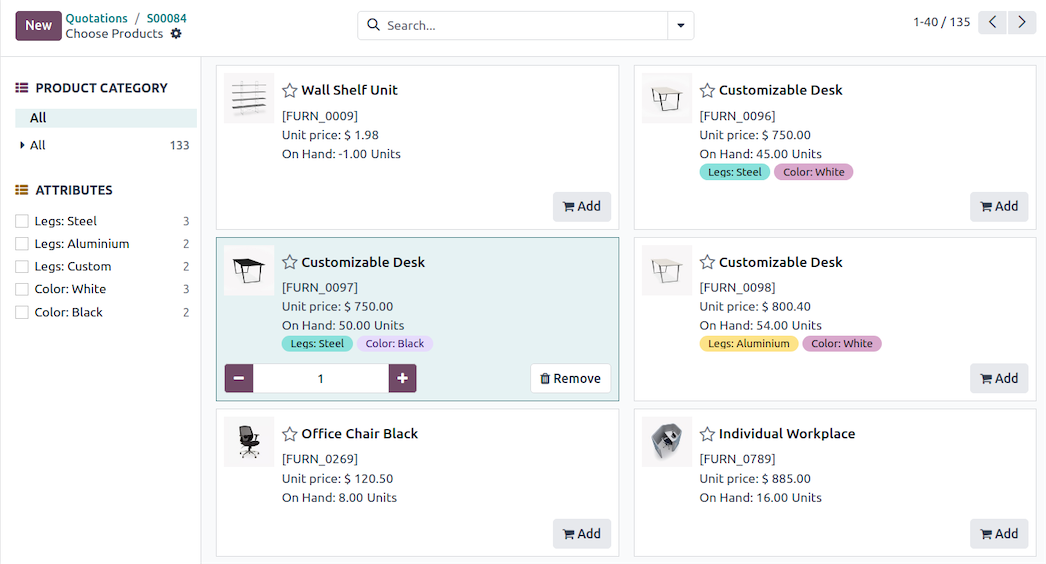Image resolution: width=1046 pixels, height=564 pixels.
Task: Click the Legs: Aluminium yellow tag
Action: click(748, 344)
